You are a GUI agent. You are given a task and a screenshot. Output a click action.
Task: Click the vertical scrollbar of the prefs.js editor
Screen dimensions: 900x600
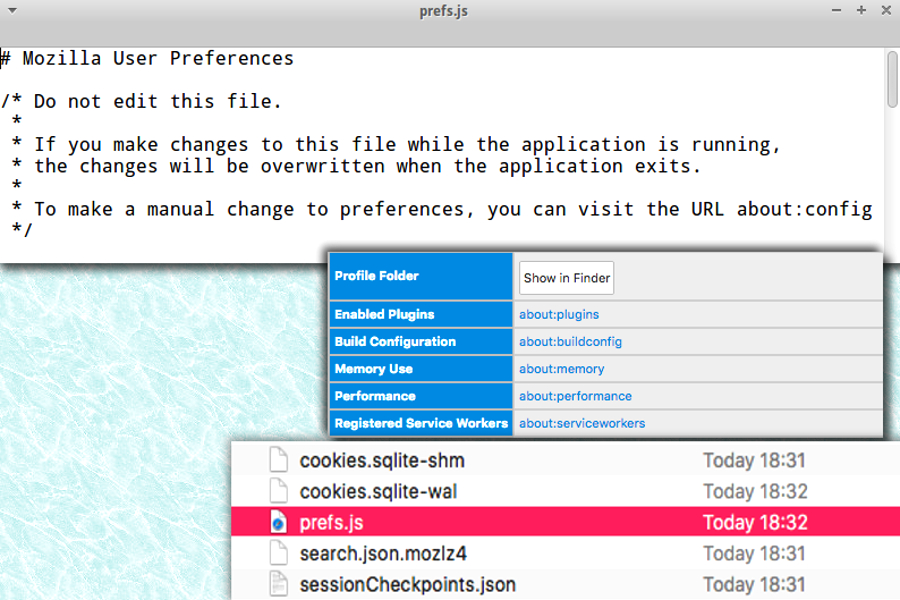pyautogui.click(x=892, y=79)
